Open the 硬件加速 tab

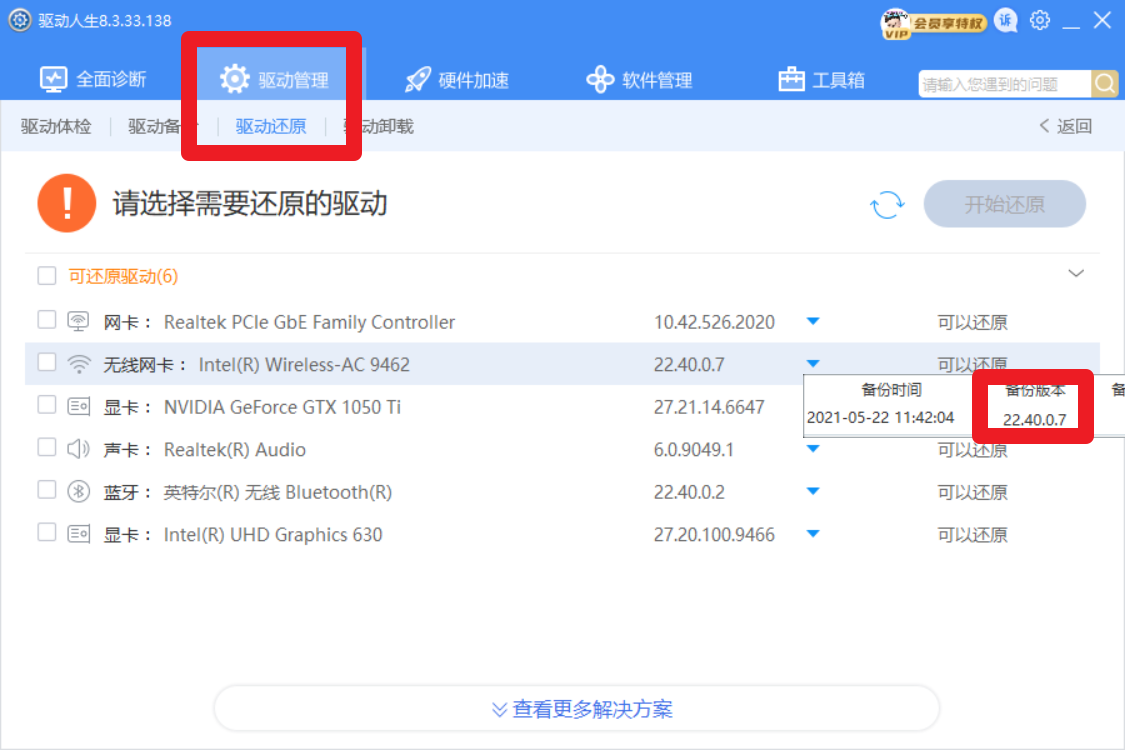[457, 79]
